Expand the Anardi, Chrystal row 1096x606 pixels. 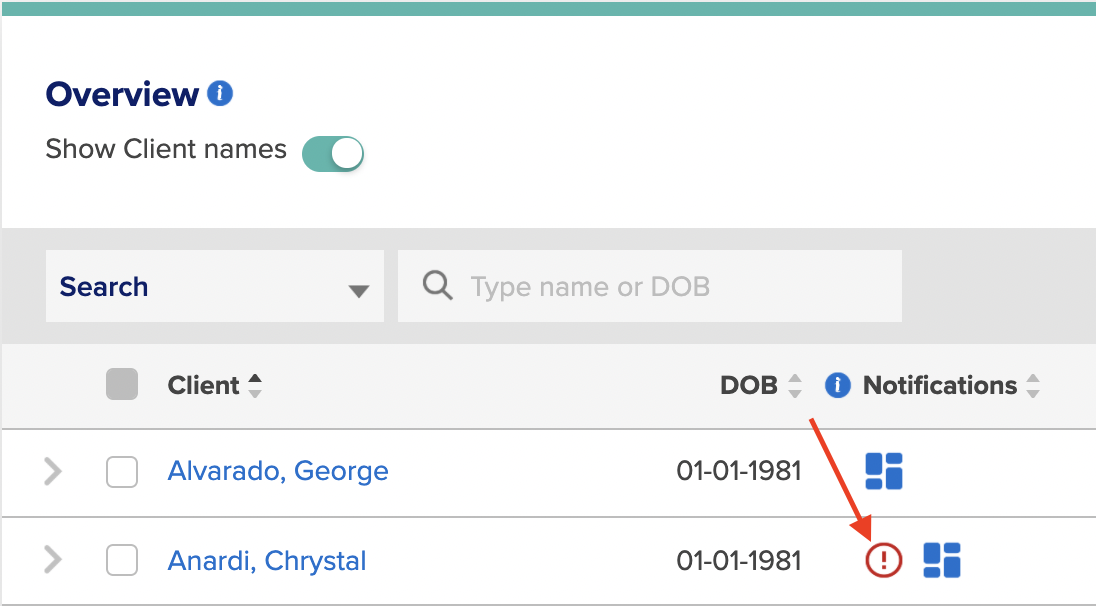[x=53, y=560]
